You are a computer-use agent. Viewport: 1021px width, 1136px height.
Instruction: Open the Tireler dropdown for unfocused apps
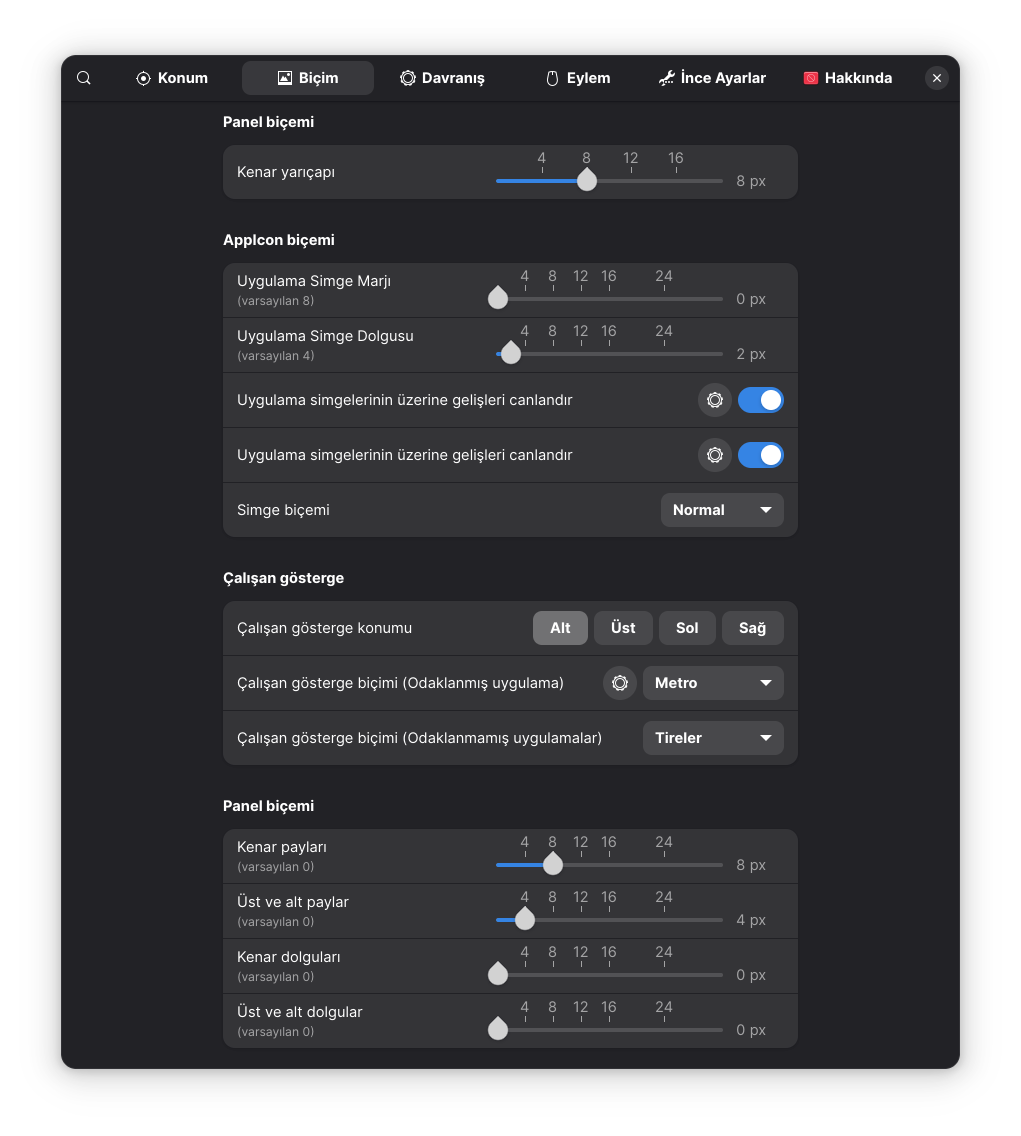pos(713,738)
